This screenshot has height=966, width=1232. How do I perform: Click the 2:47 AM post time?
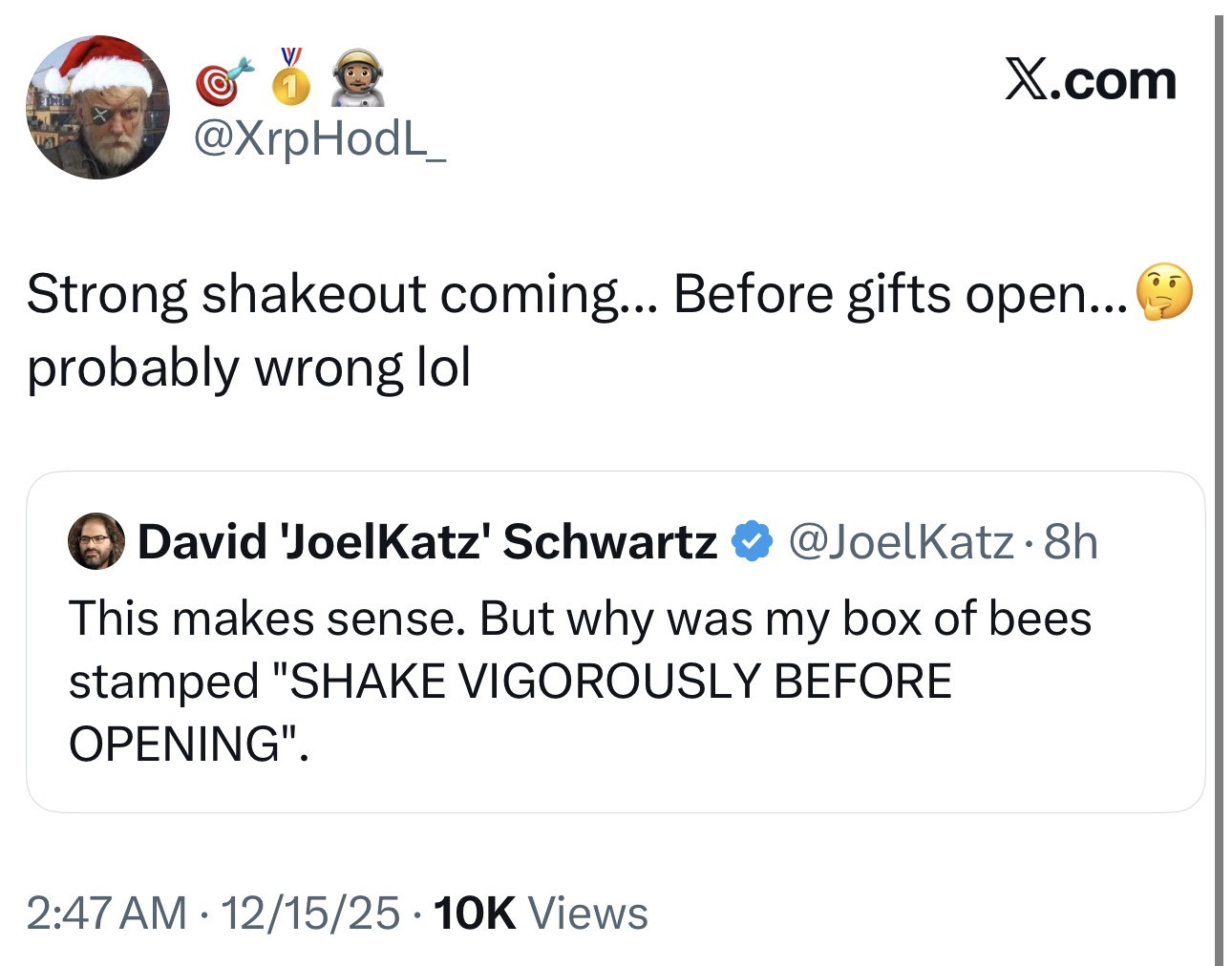(106, 913)
